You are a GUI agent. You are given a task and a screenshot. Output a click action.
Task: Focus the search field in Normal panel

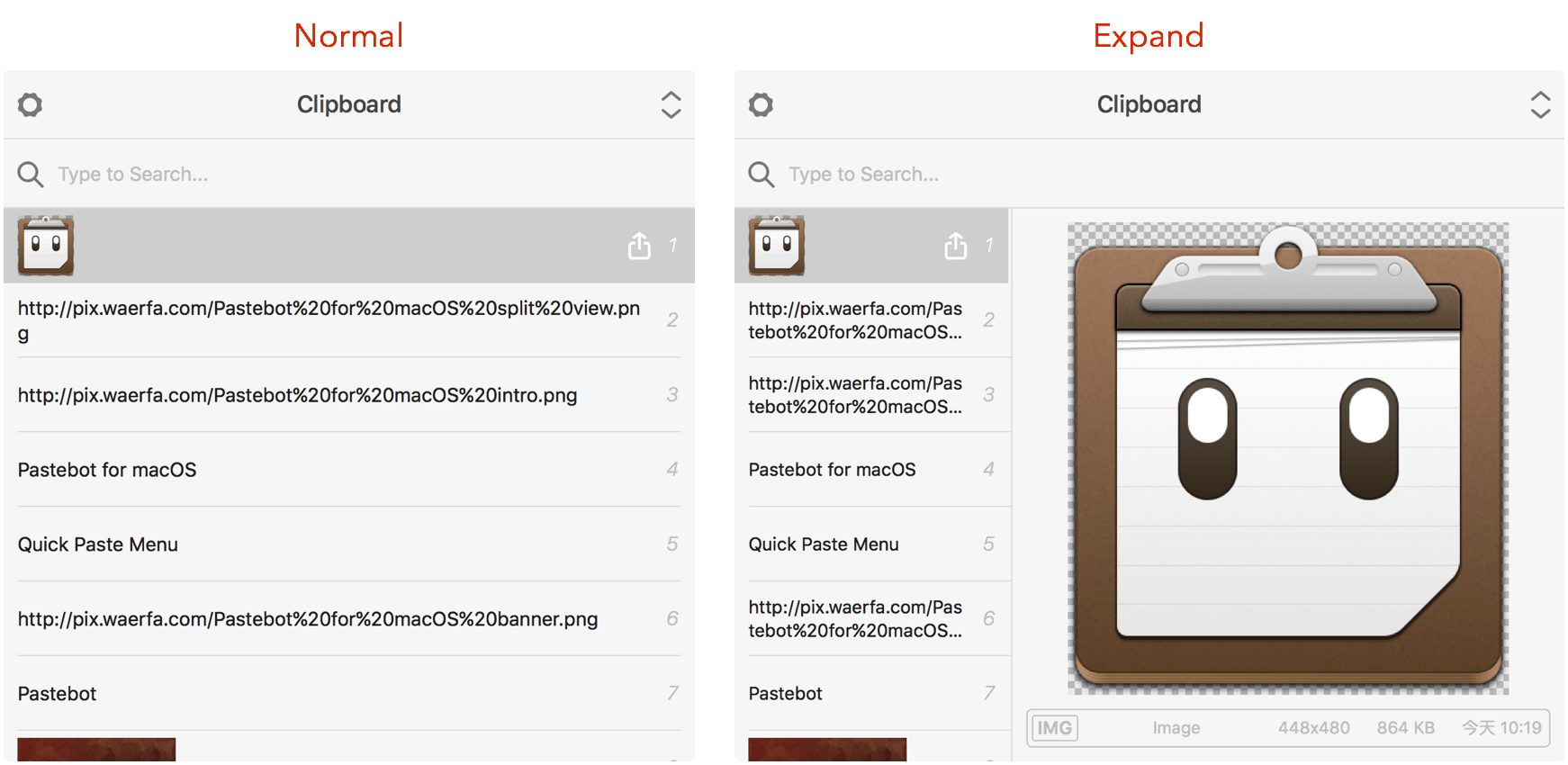349,174
